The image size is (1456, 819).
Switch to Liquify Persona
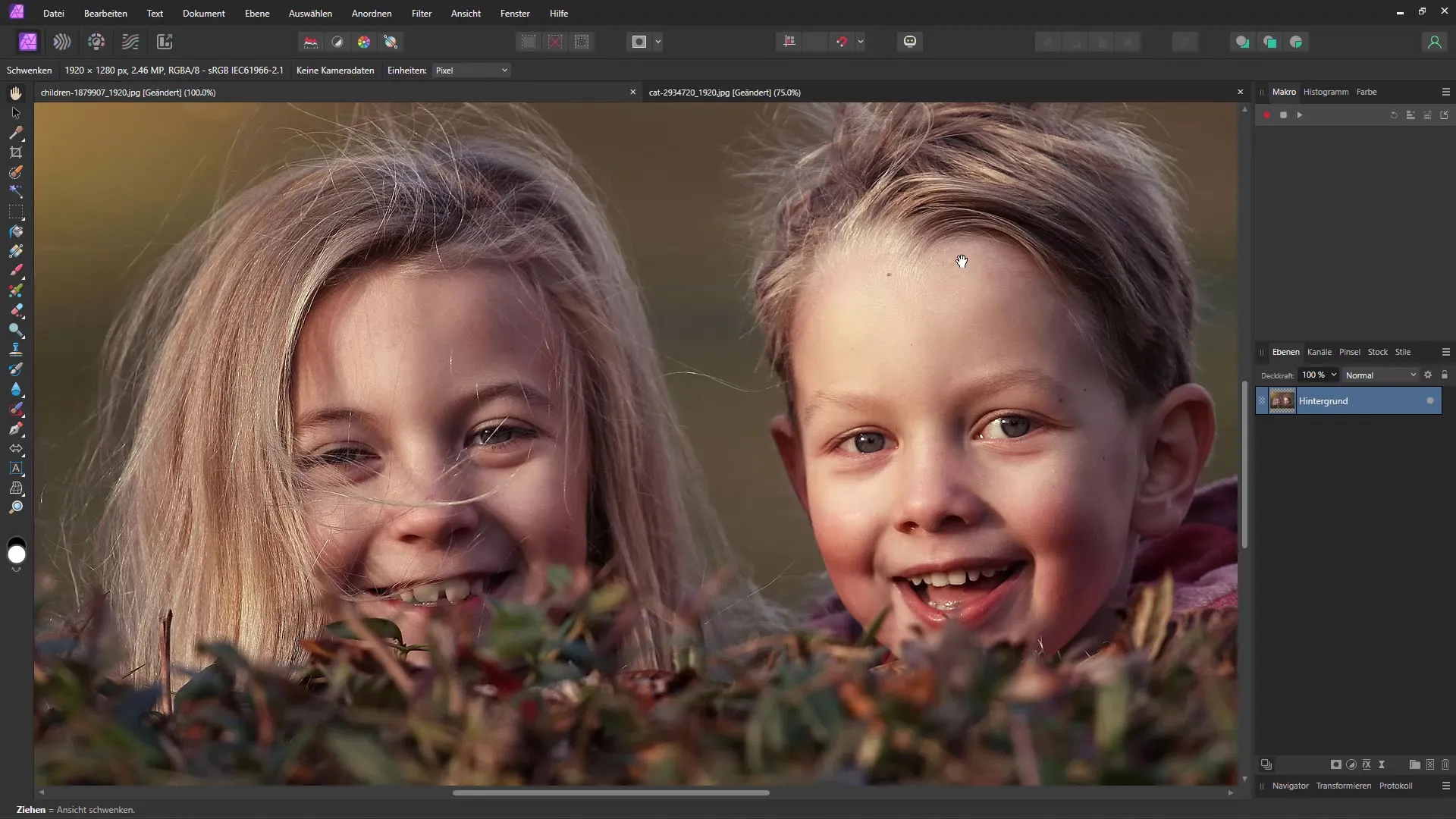62,42
